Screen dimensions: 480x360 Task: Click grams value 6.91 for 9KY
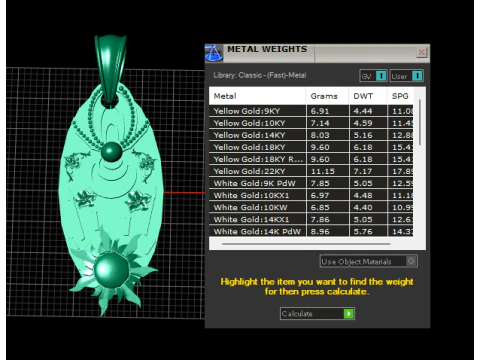click(x=320, y=111)
